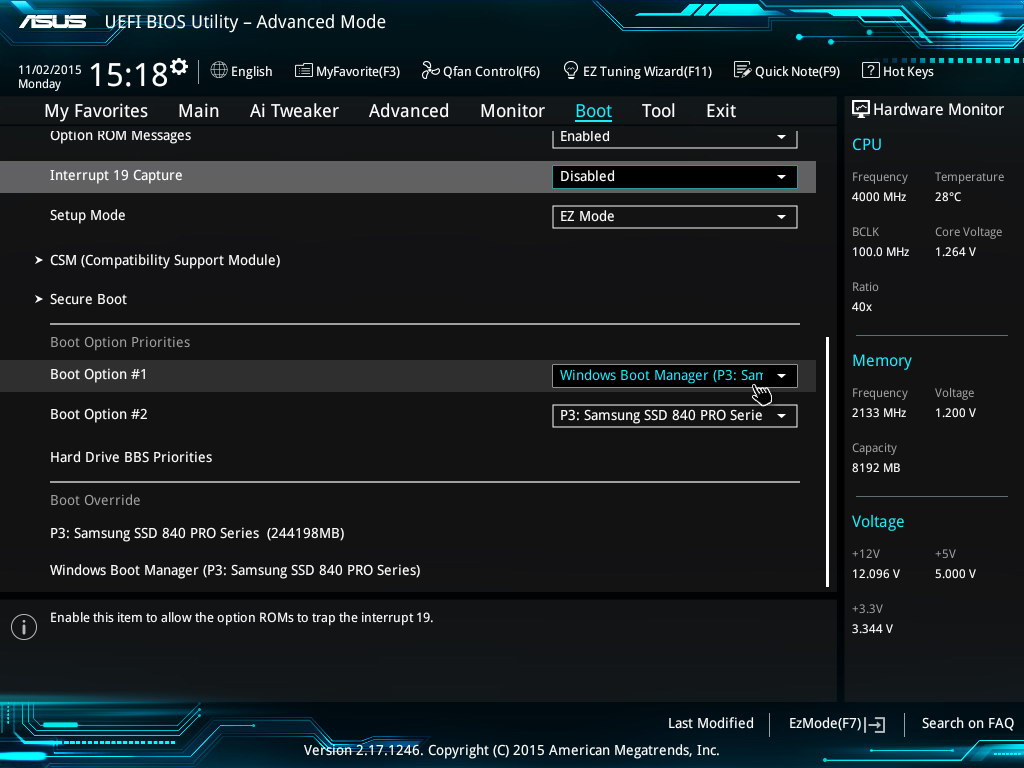This screenshot has width=1024, height=768.
Task: Click the vertical scrollbar of the Boot page
Action: coord(828,460)
